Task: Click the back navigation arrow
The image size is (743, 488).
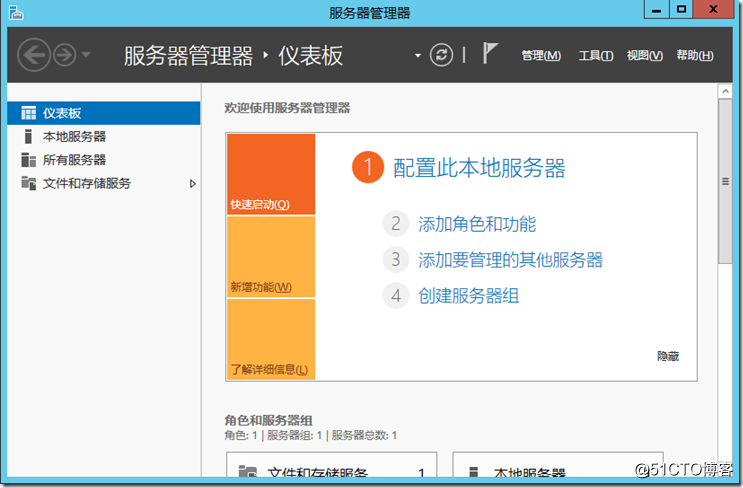Action: [34, 55]
